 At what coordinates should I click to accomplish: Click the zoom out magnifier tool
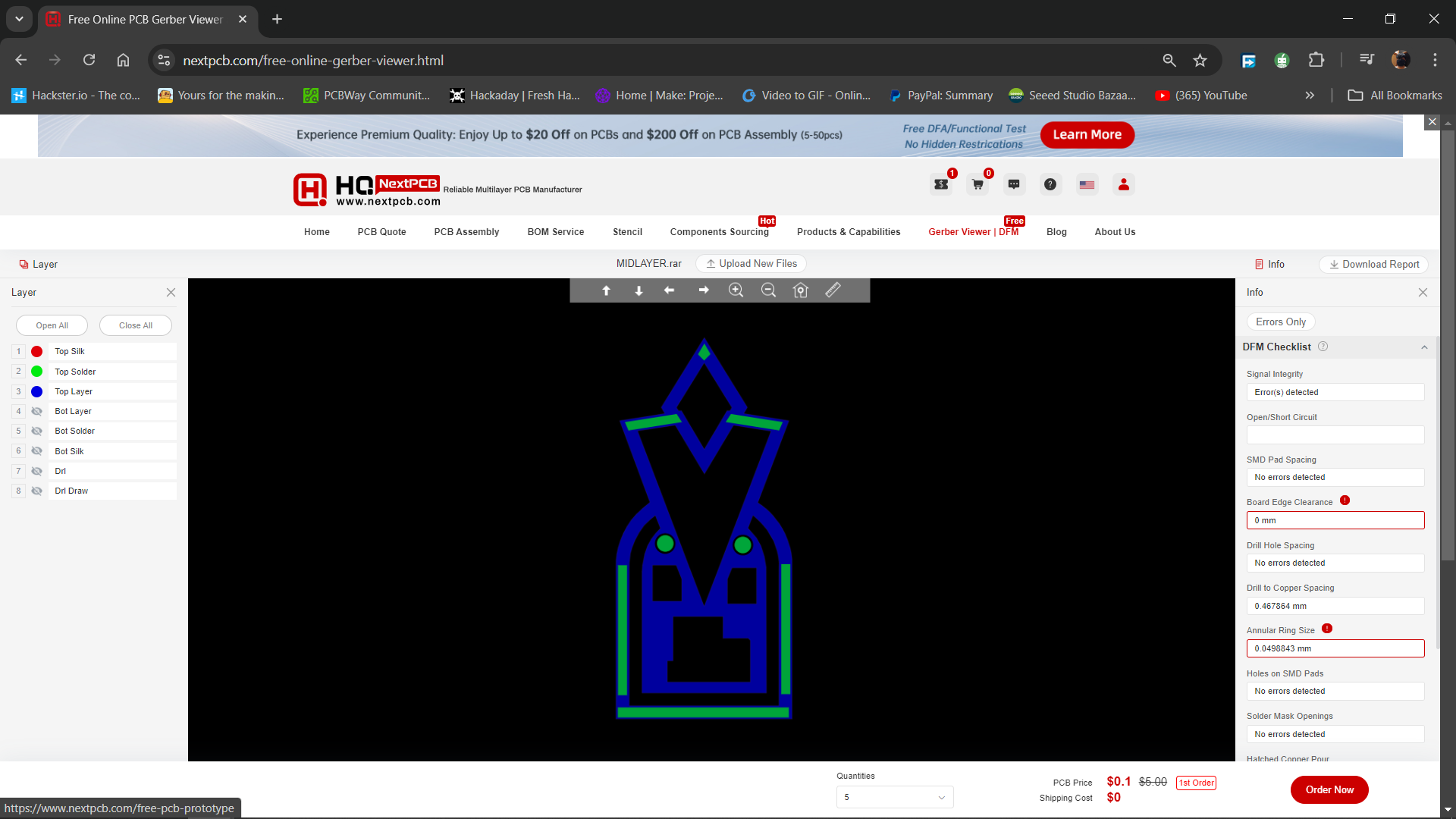(768, 290)
